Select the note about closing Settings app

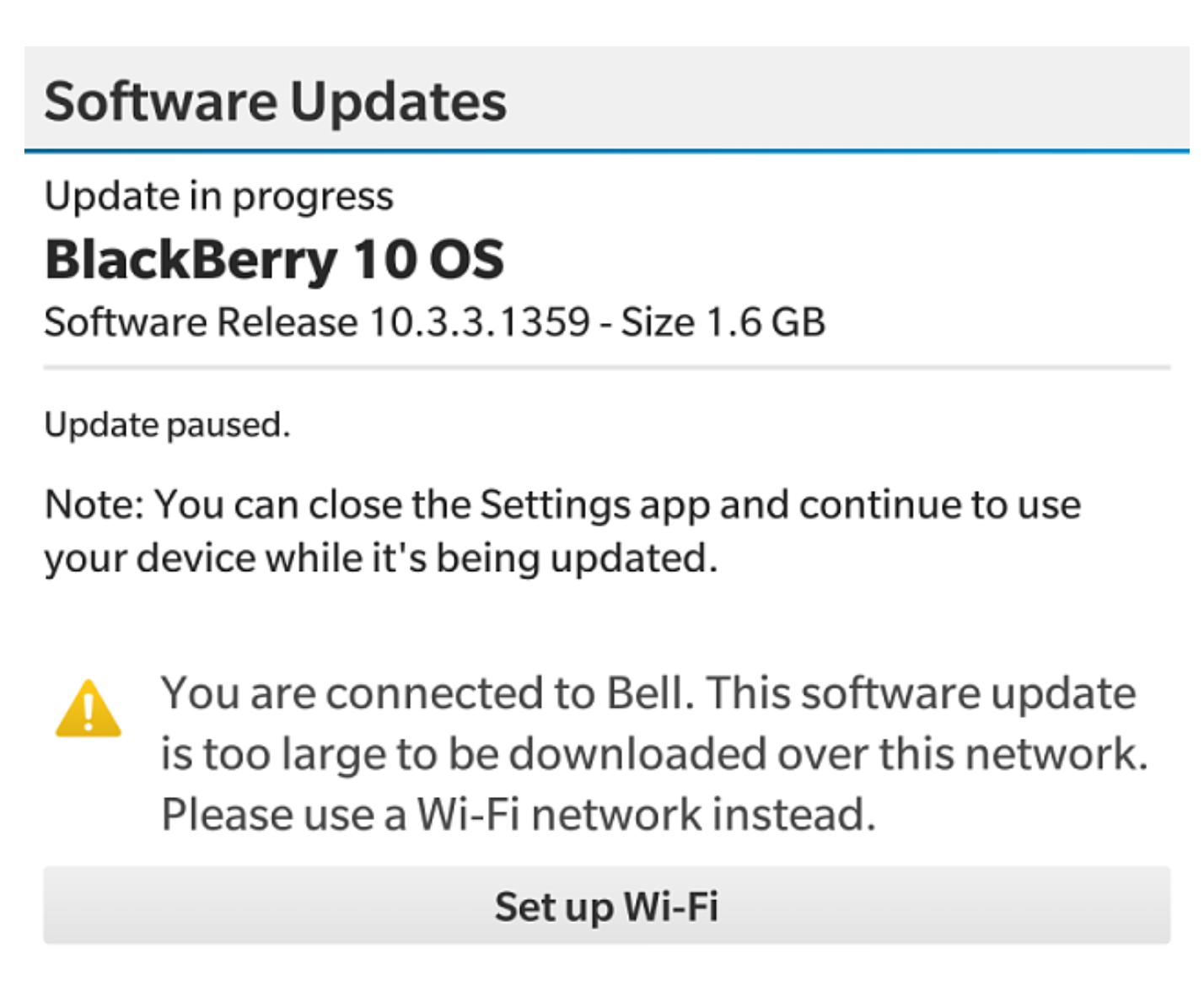(562, 531)
